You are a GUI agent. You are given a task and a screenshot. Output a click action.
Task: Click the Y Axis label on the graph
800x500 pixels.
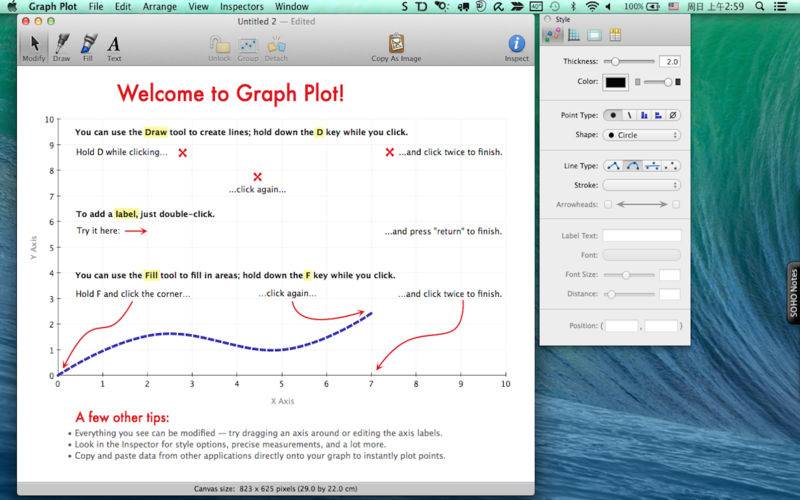[34, 247]
